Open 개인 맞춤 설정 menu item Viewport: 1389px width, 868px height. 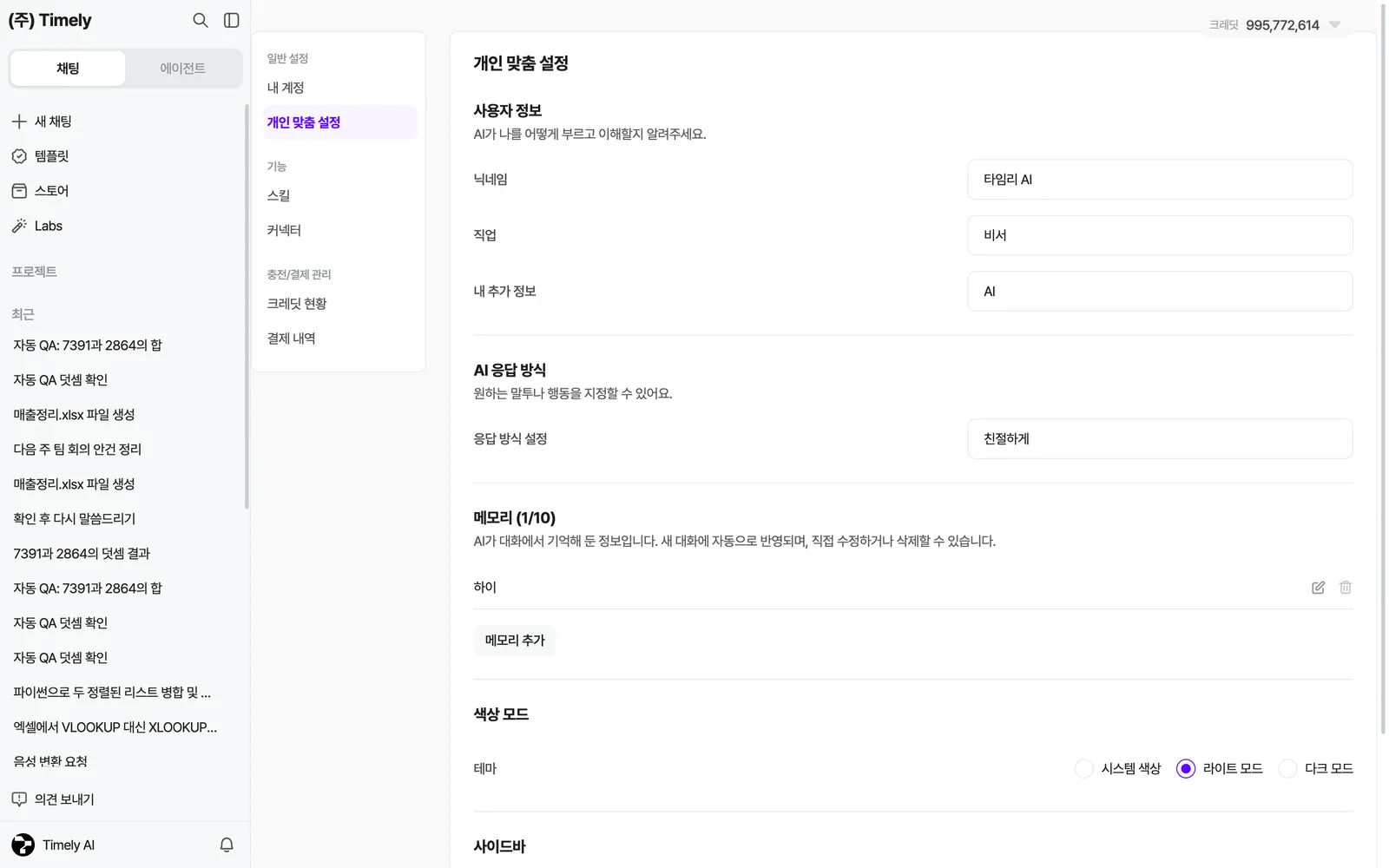point(339,122)
